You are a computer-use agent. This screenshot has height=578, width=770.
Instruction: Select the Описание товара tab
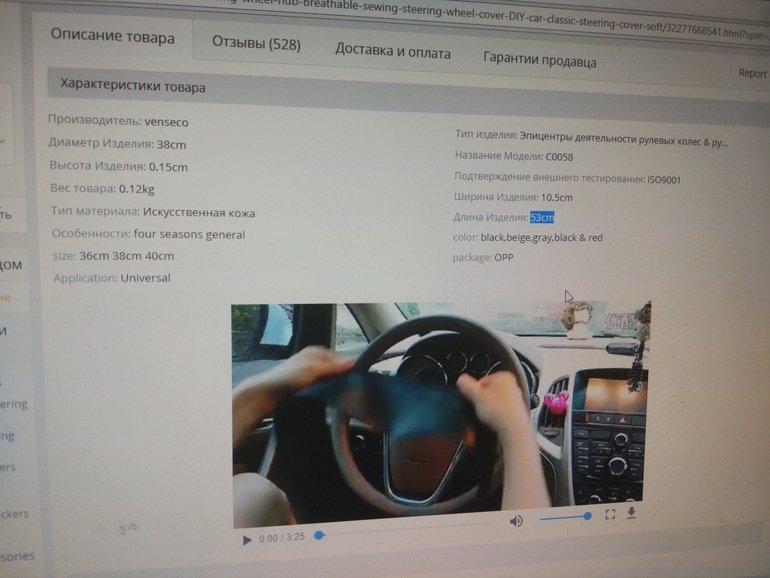tap(112, 36)
